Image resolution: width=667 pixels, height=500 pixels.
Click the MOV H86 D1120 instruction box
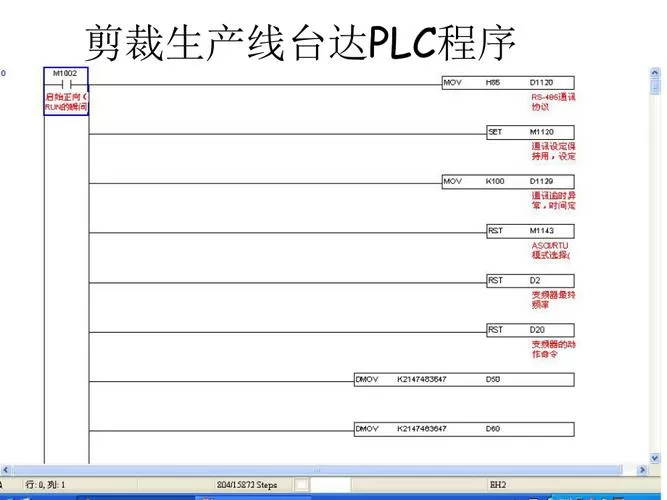508,83
